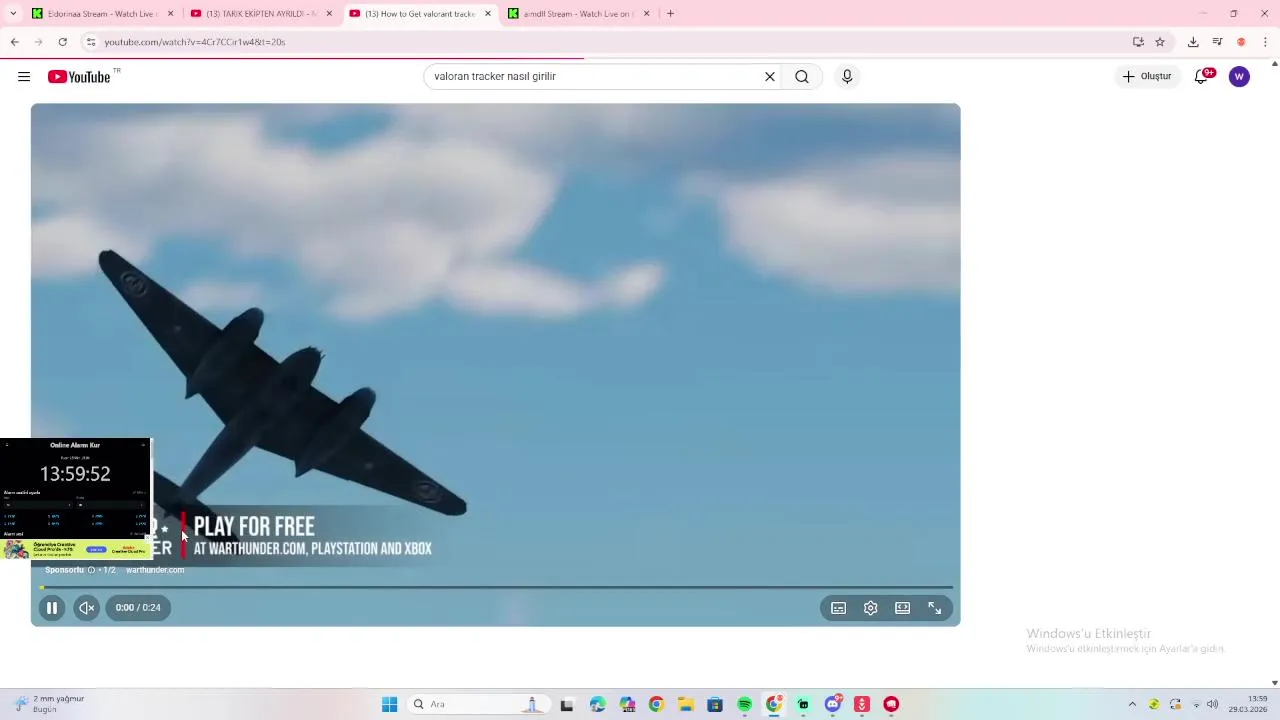
Task: Open Discord from taskbar
Action: tap(833, 705)
